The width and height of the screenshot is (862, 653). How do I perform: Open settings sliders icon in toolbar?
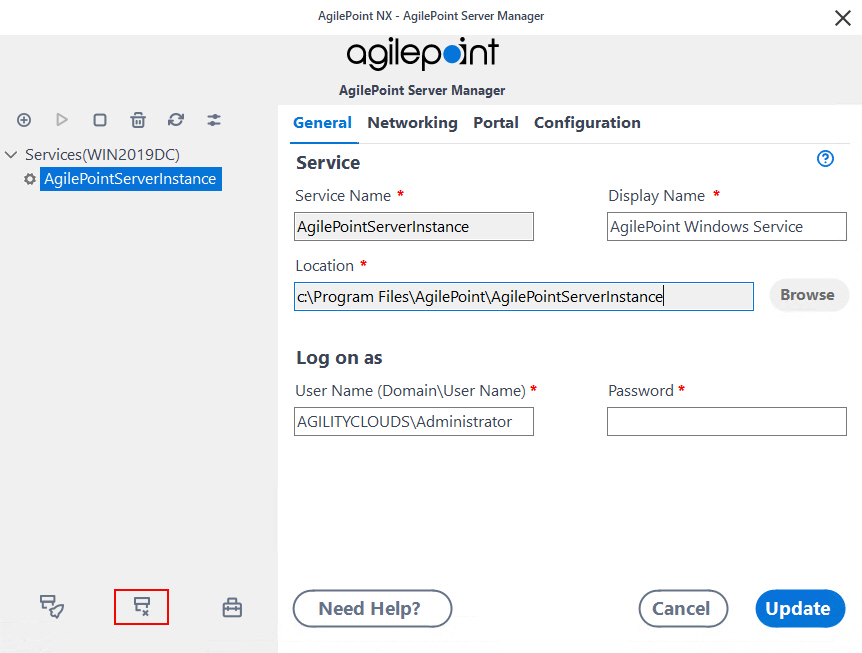tap(214, 120)
